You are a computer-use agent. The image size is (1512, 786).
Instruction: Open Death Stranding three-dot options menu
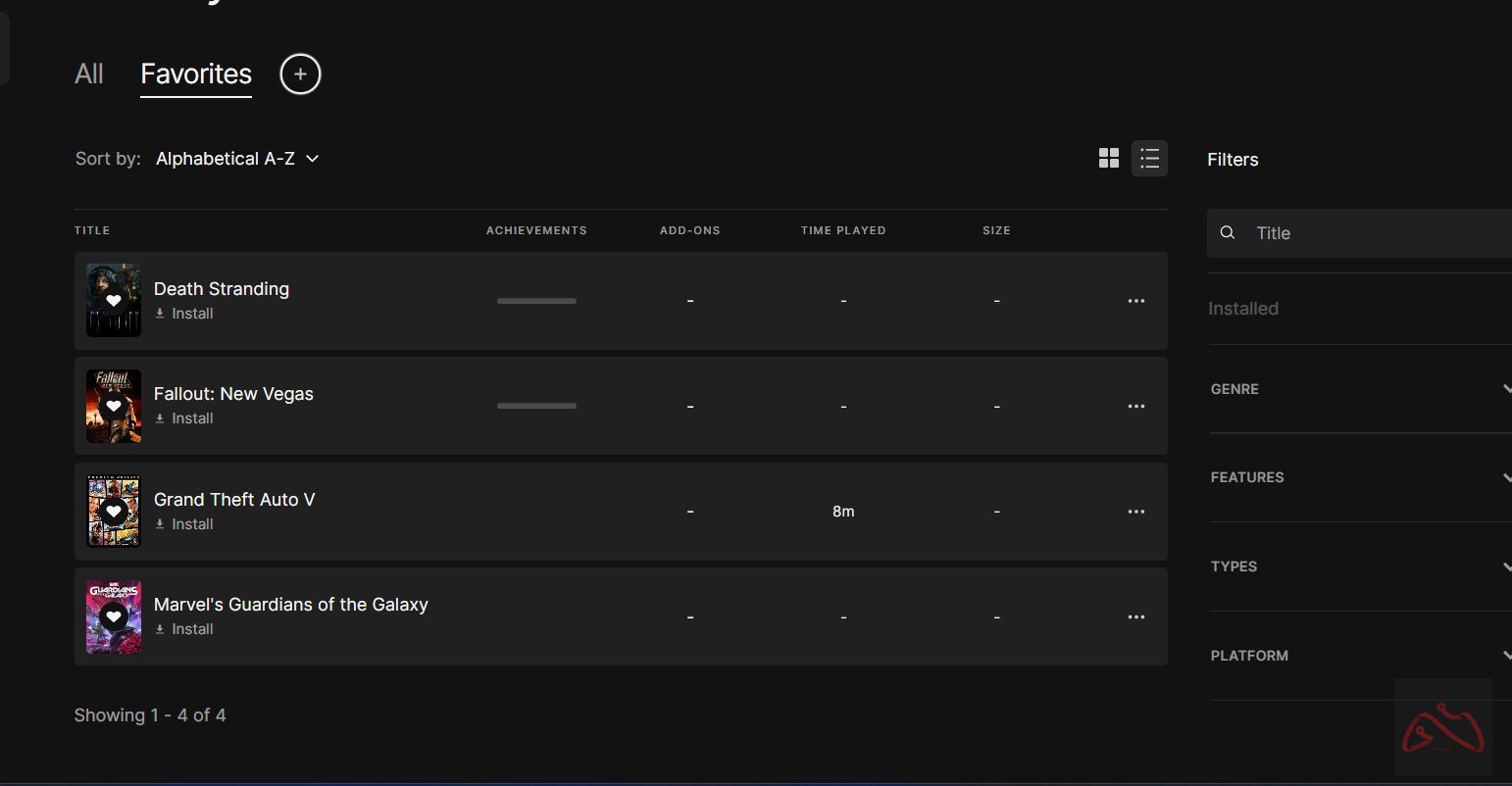point(1135,301)
